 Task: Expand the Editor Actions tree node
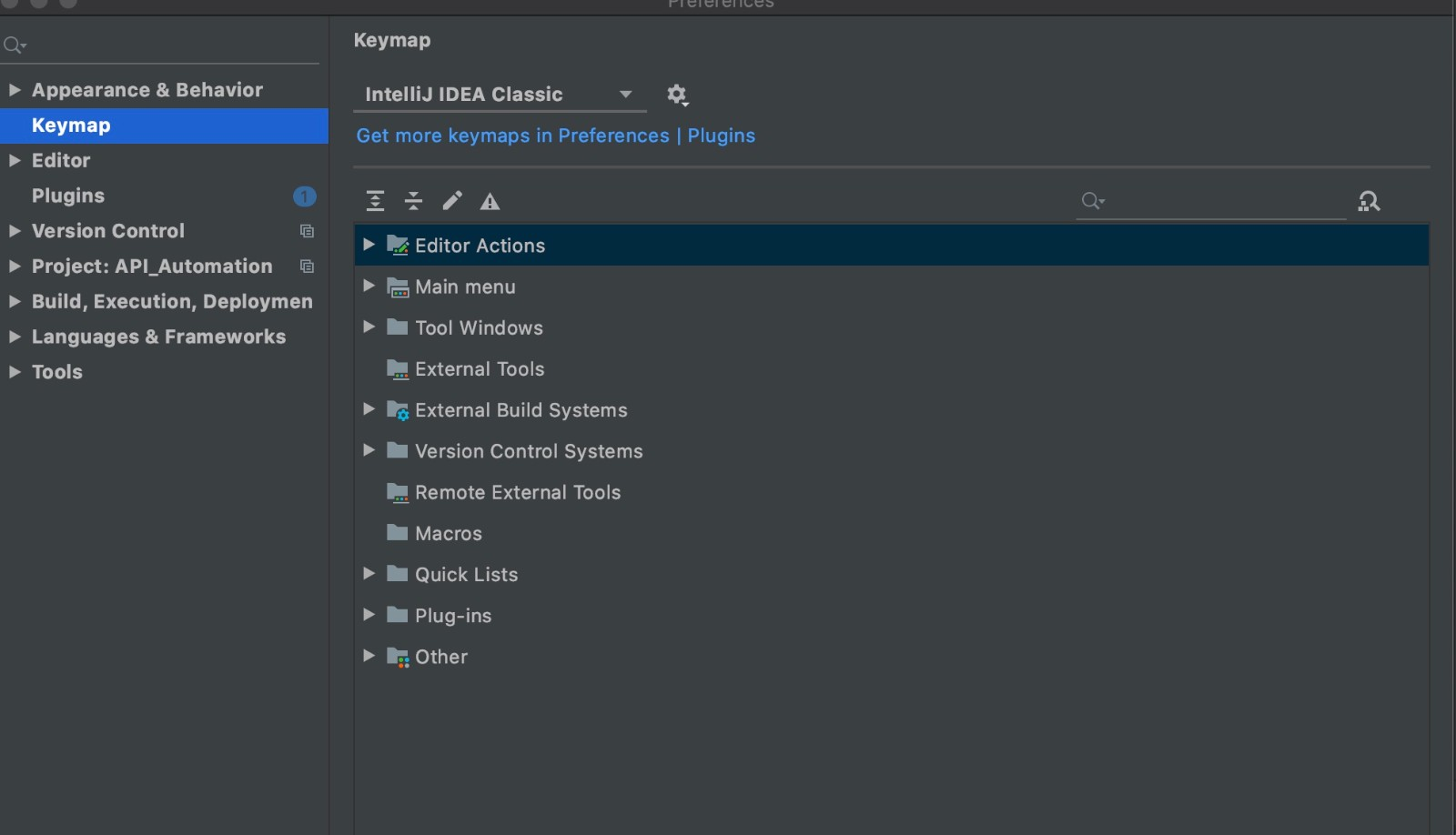(369, 245)
